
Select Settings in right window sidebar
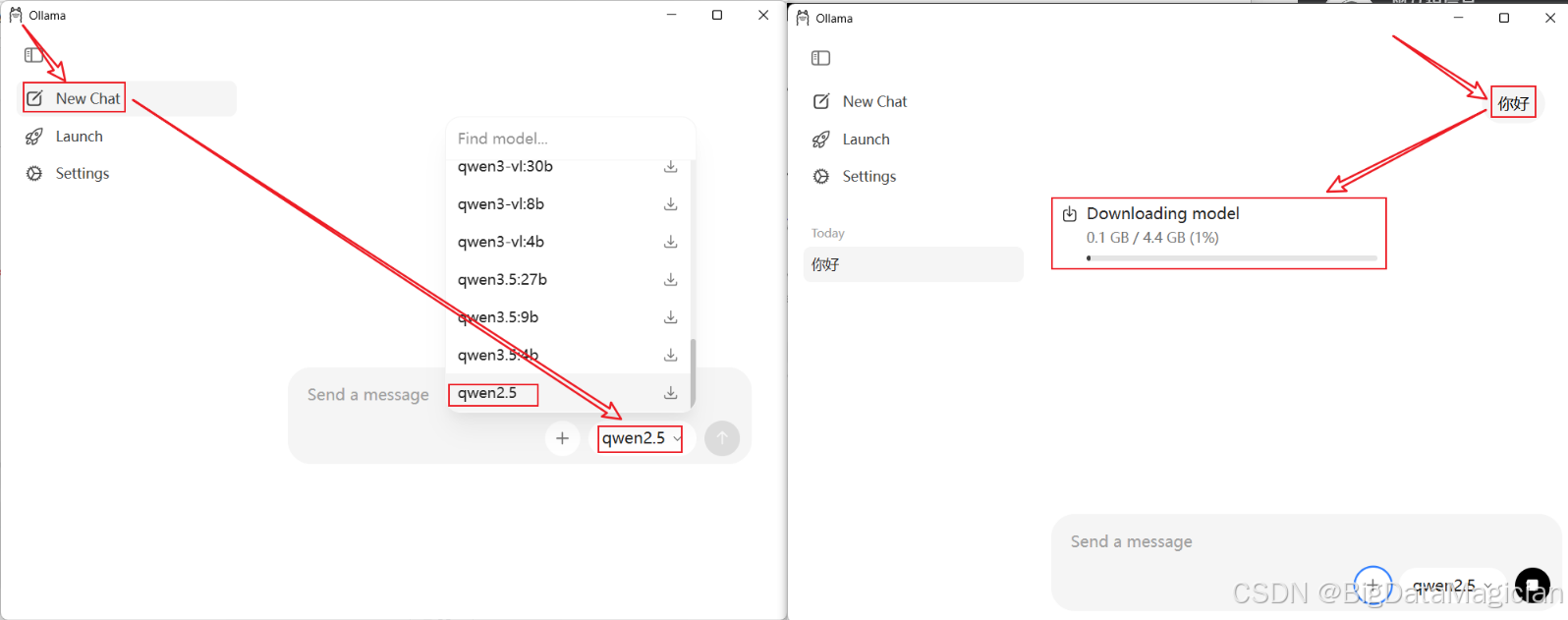pyautogui.click(x=914, y=176)
